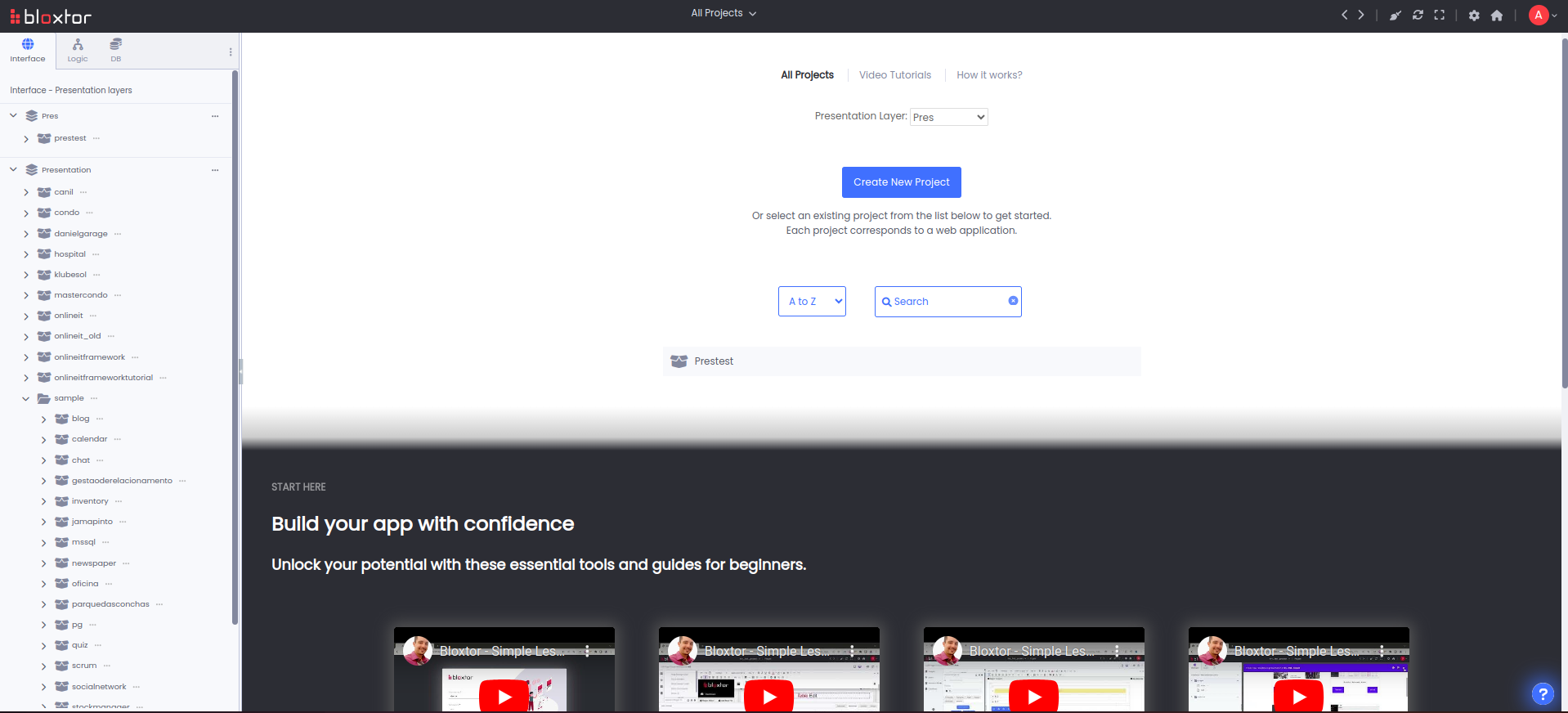Click the refresh icon in header
The width and height of the screenshot is (1568, 713).
[1418, 15]
